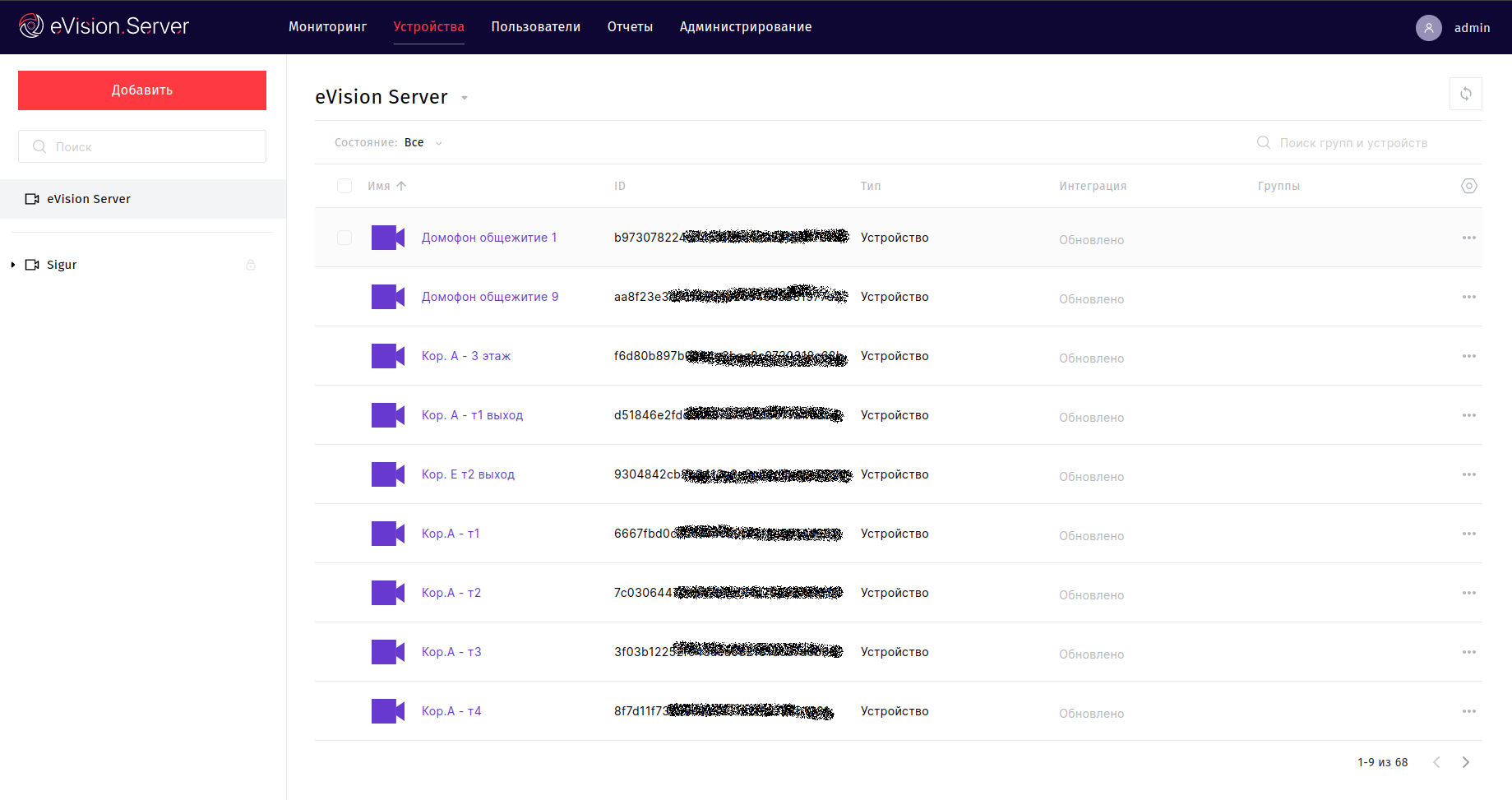Open the Администрирование tab
This screenshot has width=1512, height=800.
coord(746,26)
